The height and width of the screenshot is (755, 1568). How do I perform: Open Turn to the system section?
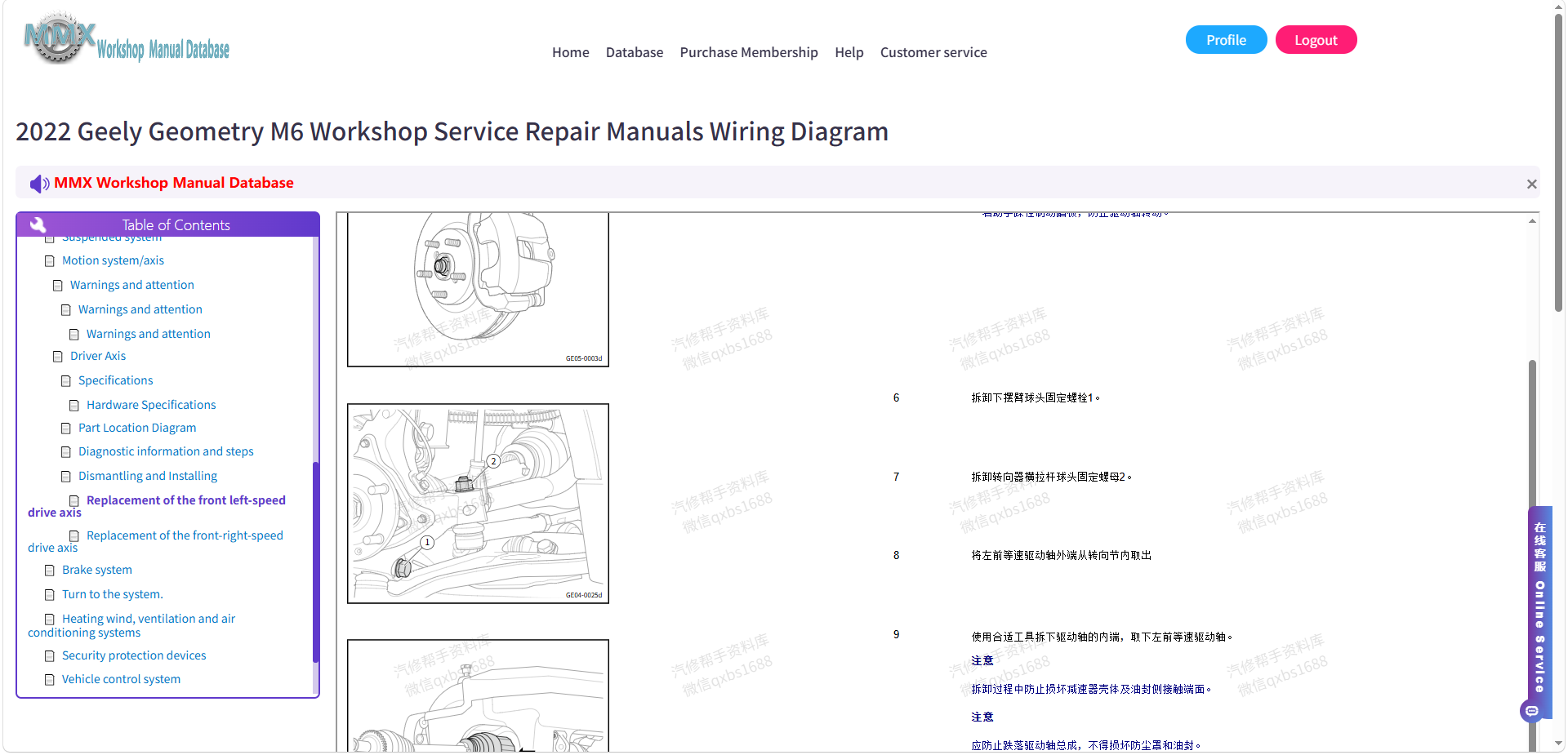(113, 594)
